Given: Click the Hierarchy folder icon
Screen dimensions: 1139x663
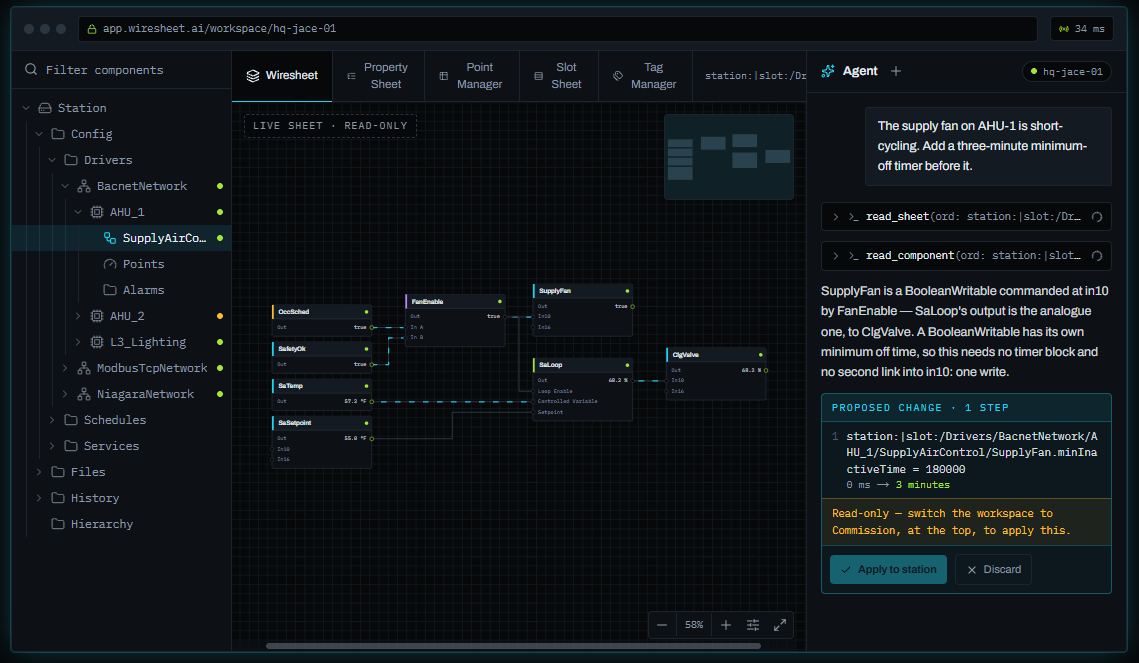Looking at the screenshot, I should [57, 524].
